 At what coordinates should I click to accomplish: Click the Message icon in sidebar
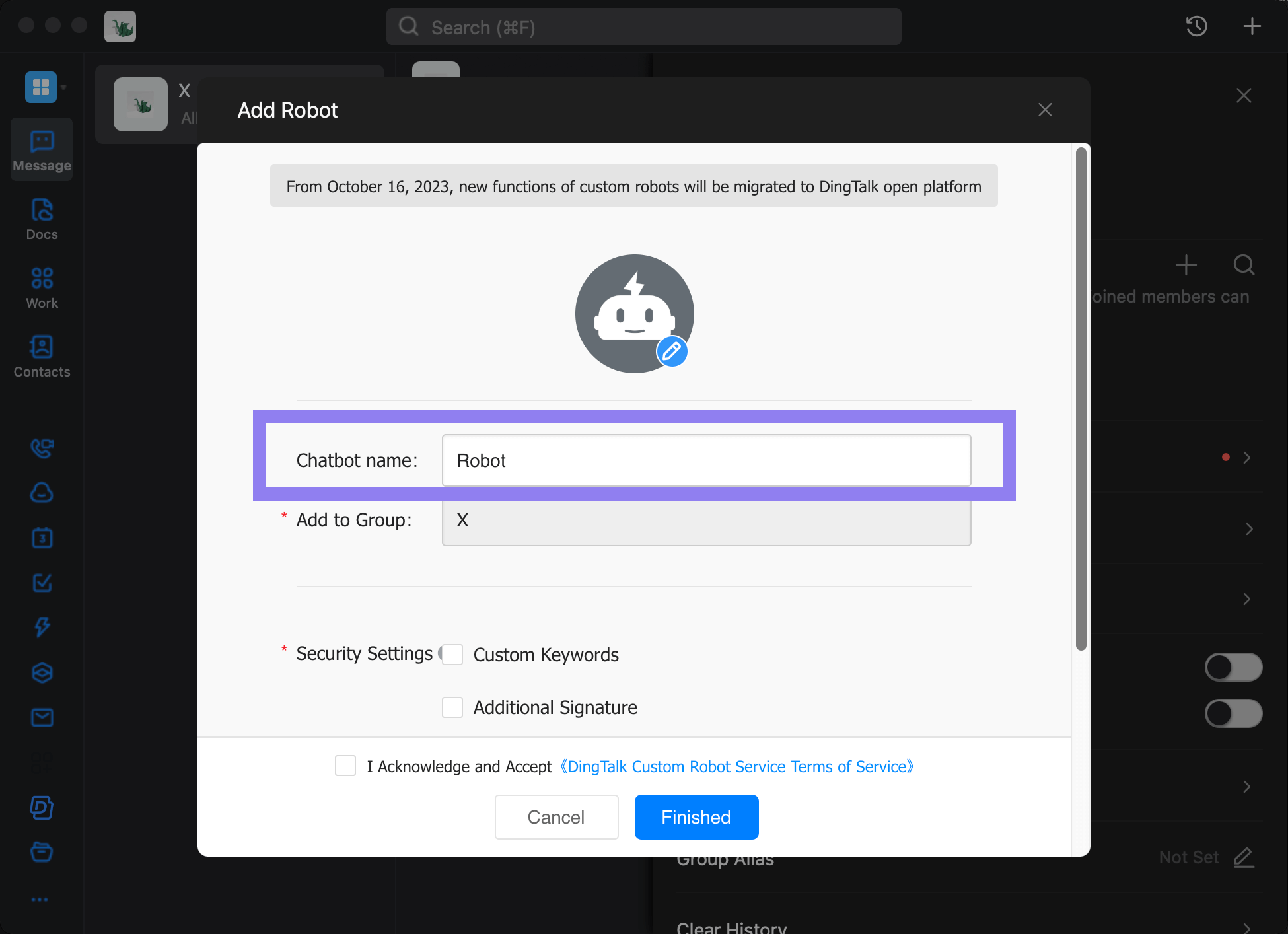[41, 149]
